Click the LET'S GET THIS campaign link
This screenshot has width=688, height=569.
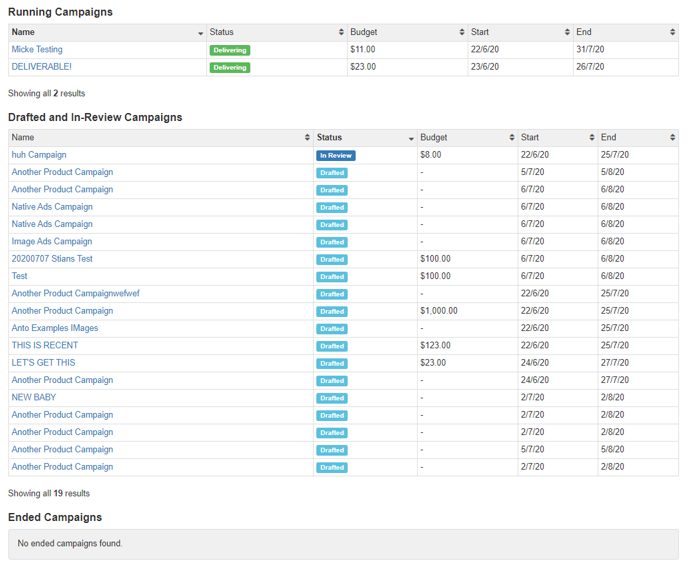[43, 363]
